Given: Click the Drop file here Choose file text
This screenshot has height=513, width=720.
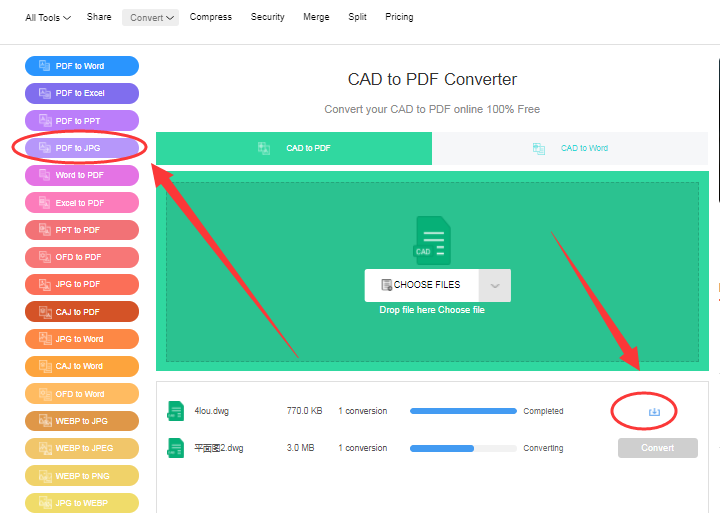Looking at the screenshot, I should pyautogui.click(x=432, y=310).
